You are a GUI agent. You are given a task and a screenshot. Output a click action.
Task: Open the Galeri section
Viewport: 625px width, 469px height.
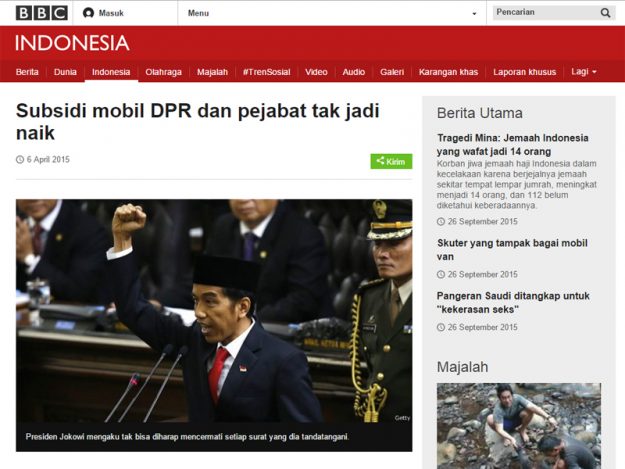click(x=392, y=72)
